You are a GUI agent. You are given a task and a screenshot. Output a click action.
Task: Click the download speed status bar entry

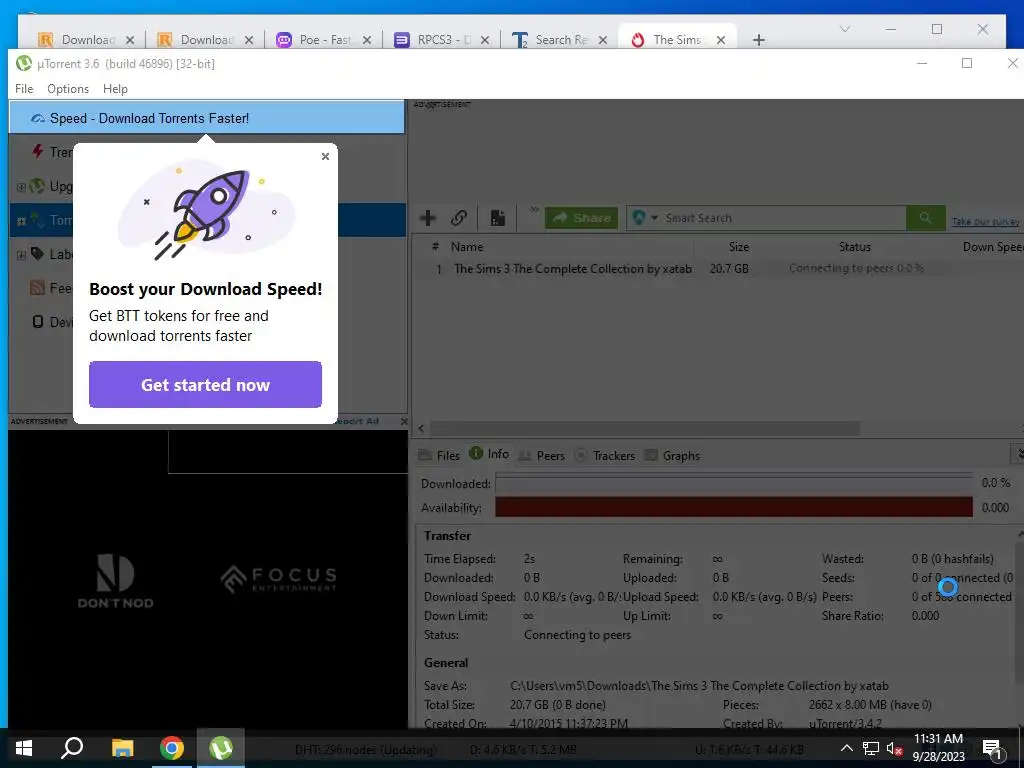click(x=522, y=750)
